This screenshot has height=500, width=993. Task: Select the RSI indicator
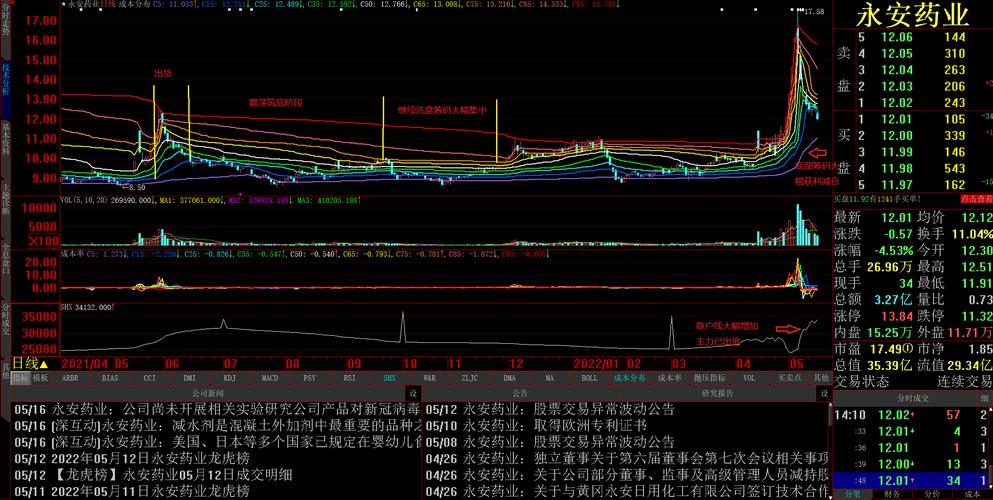click(x=350, y=378)
